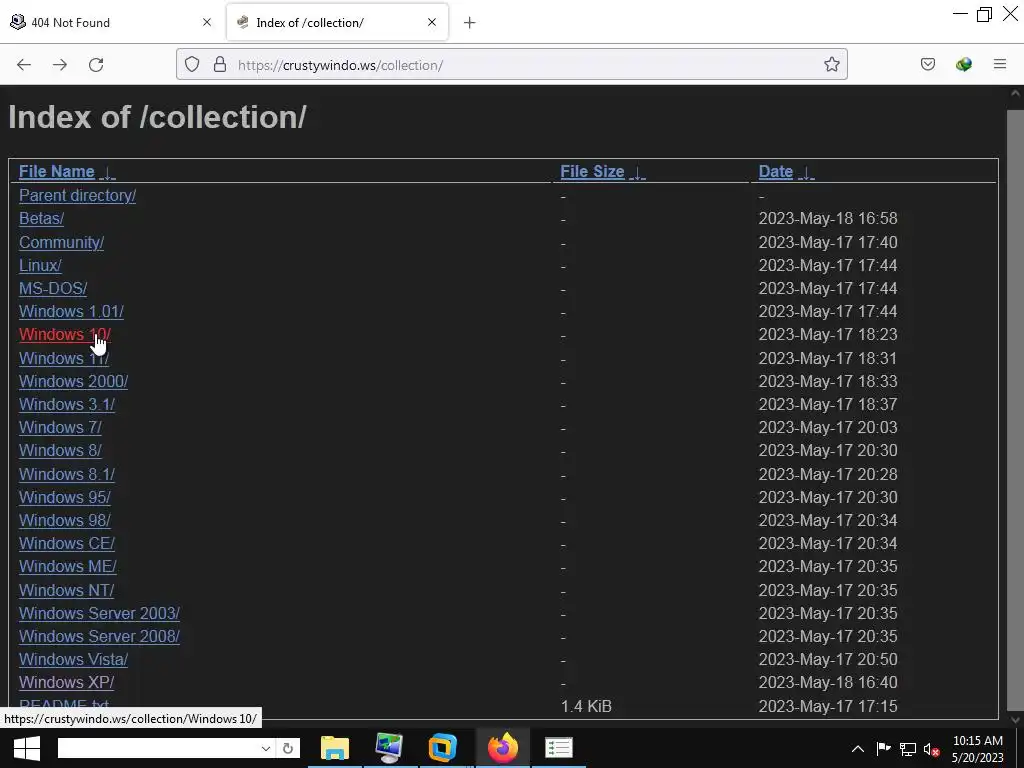Click the 1.4 KiB file size cell
This screenshot has width=1024, height=768.
[x=586, y=706]
